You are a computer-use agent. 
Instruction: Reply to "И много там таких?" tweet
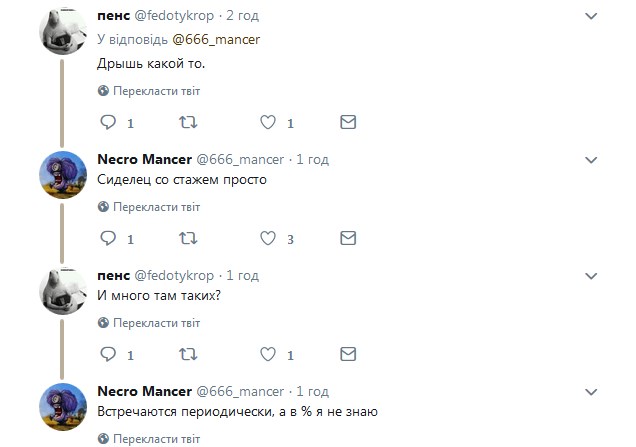click(108, 354)
